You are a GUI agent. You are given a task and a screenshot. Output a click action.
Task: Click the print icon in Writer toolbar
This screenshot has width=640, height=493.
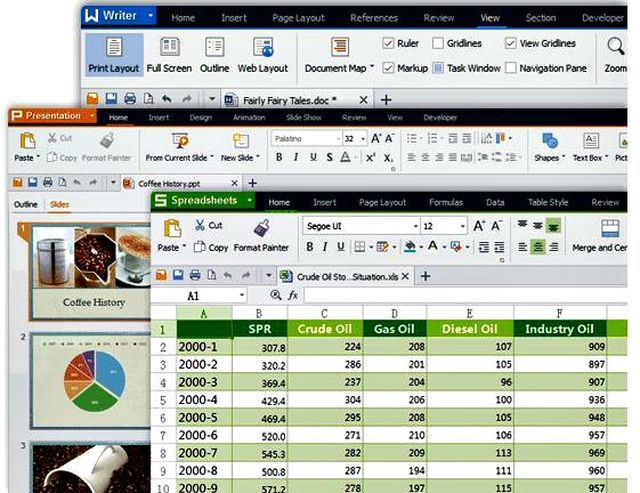coord(130,99)
